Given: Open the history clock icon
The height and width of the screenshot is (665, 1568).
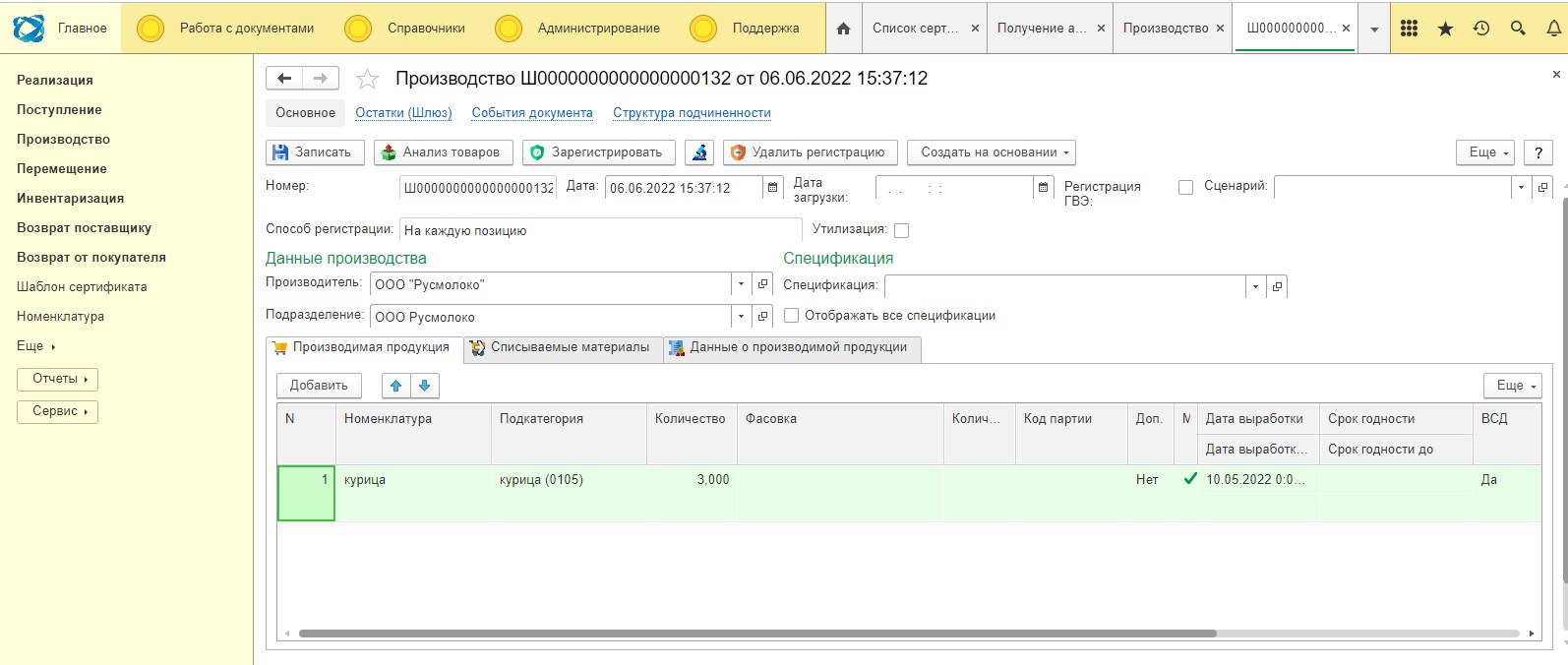Looking at the screenshot, I should coord(1481,29).
